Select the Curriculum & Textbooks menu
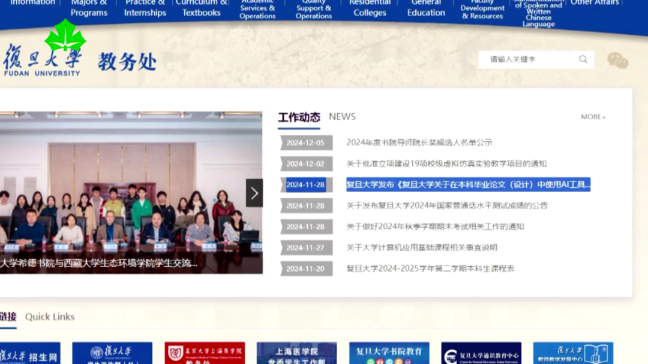Screen dimensions: 648x364 tap(201, 8)
